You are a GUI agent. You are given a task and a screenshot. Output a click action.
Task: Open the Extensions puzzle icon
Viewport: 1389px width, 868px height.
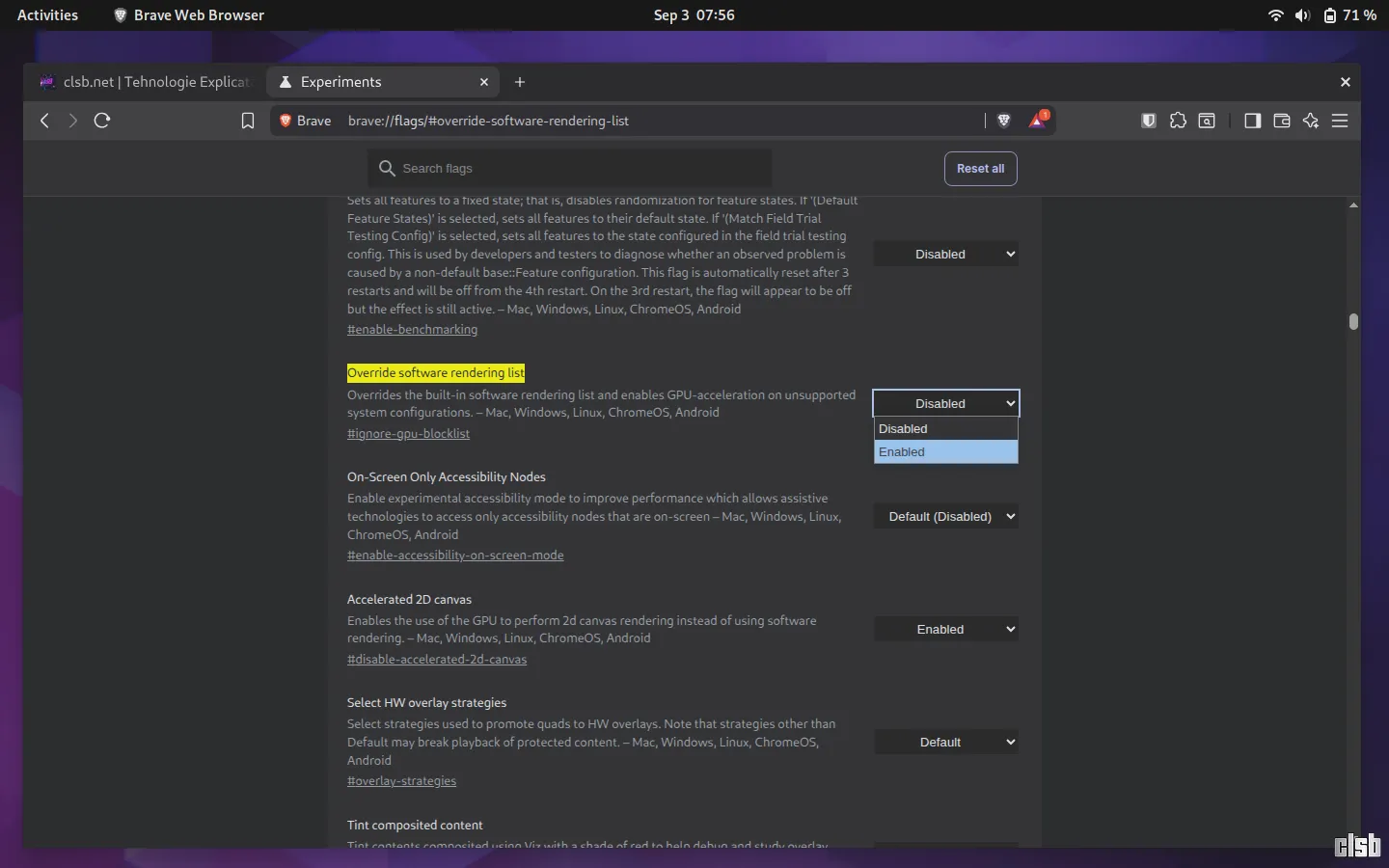pyautogui.click(x=1178, y=121)
